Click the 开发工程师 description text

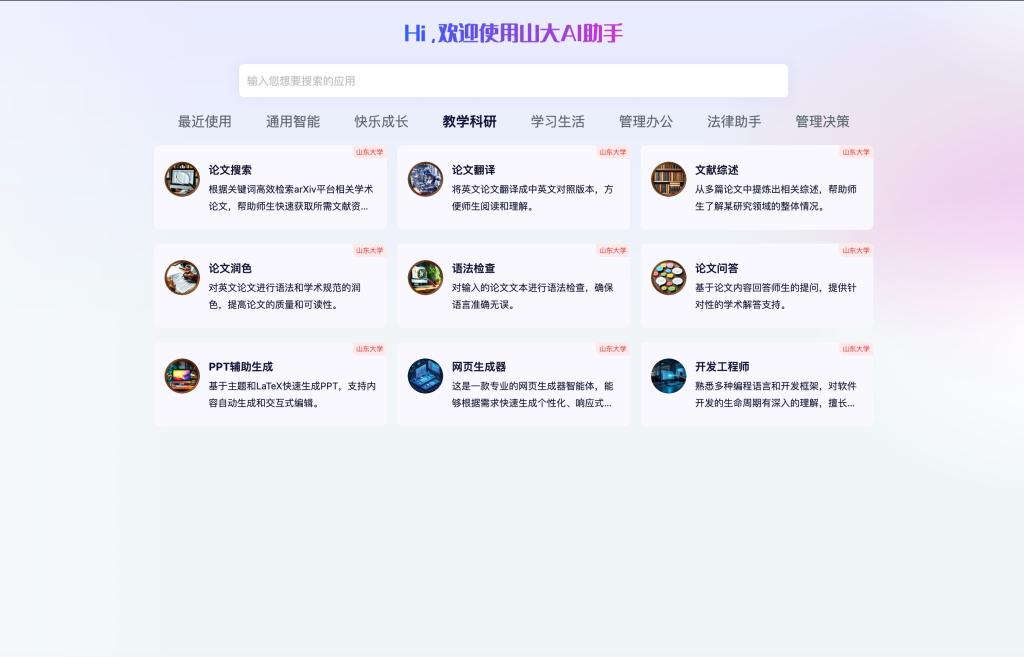[776, 394]
